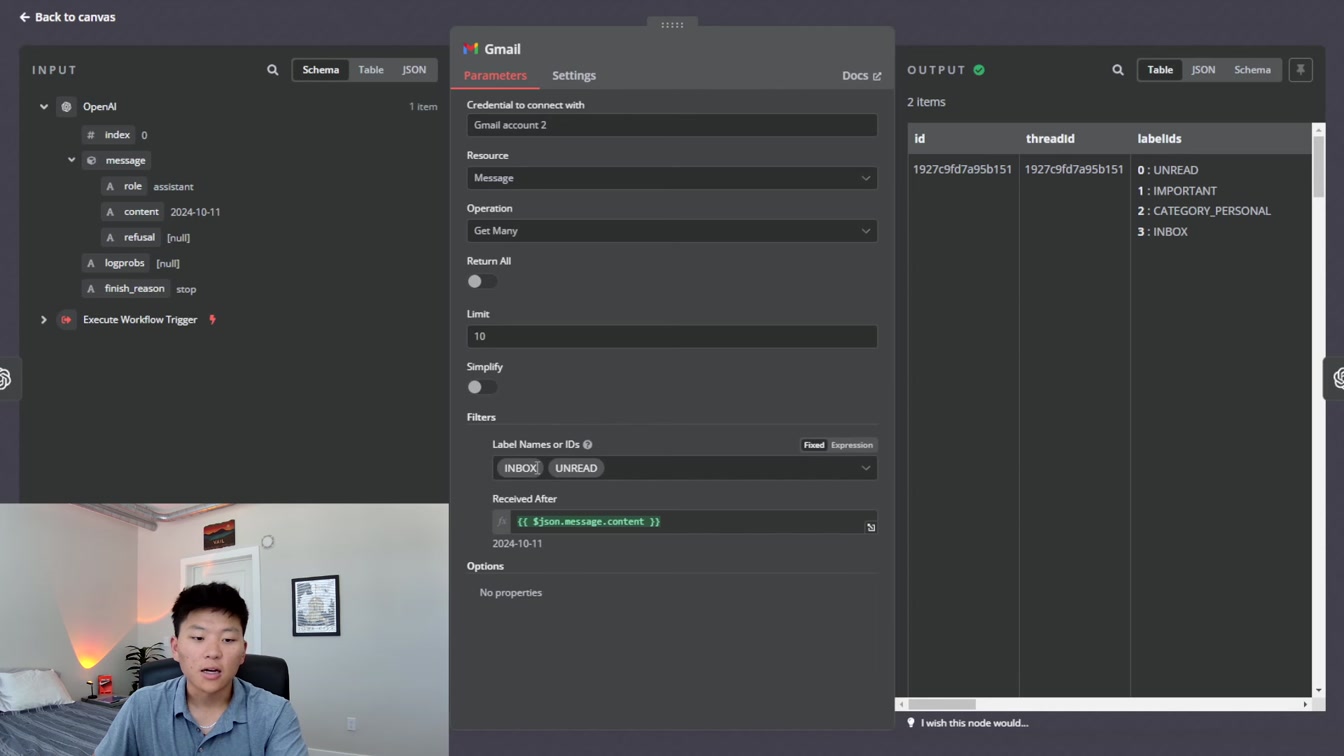
Task: Switch input view to Schema tab
Action: pos(320,70)
